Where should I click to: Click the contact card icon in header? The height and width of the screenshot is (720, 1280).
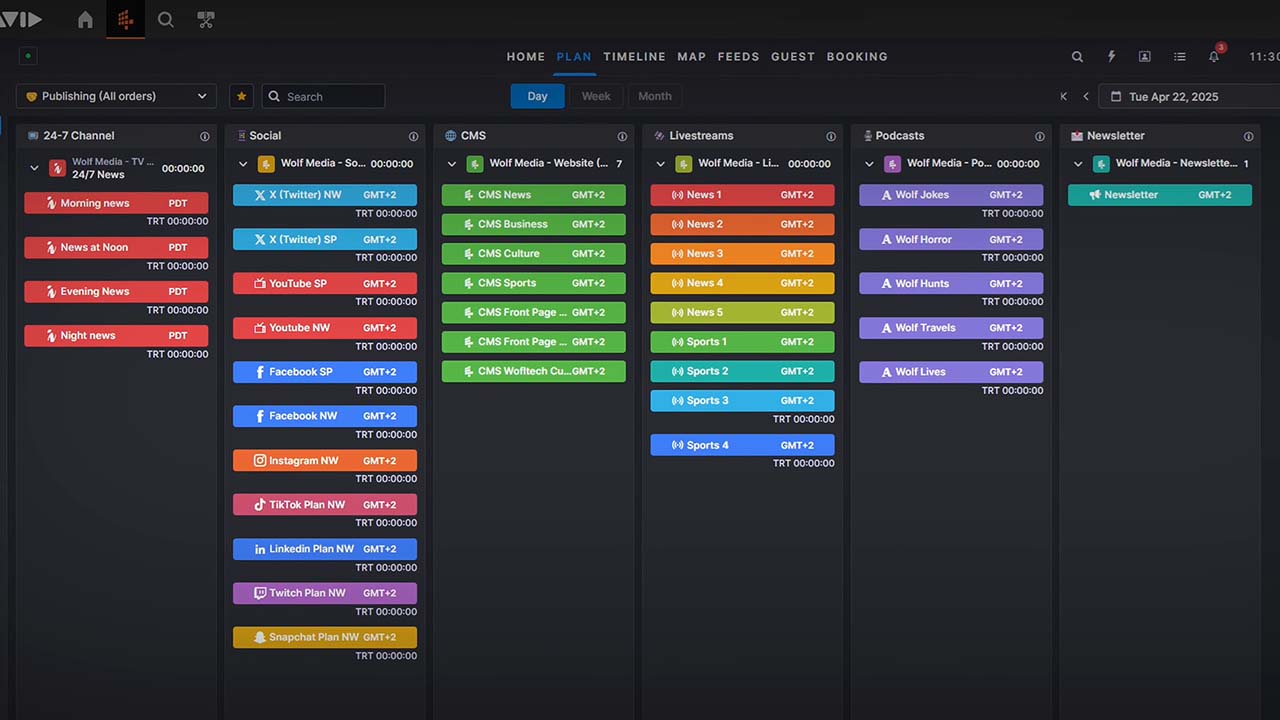[x=1145, y=57]
